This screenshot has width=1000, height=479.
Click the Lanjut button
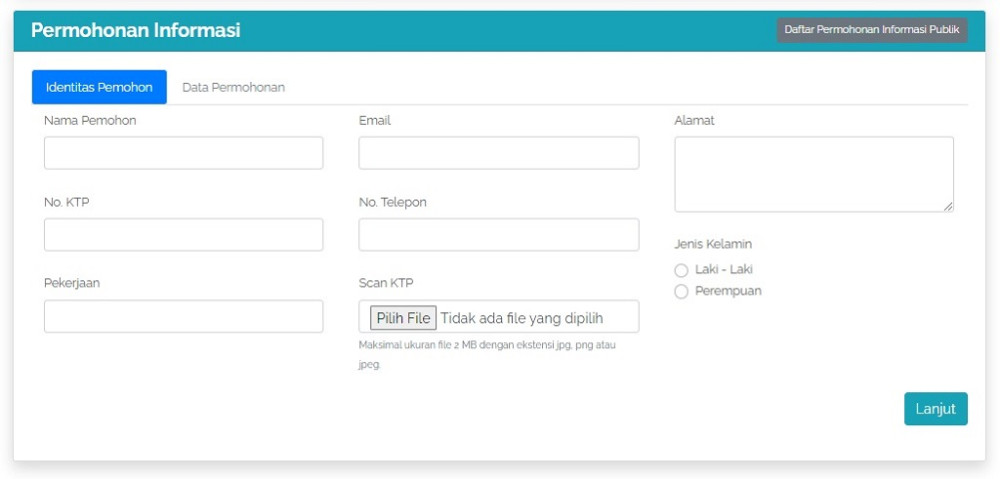tap(935, 409)
